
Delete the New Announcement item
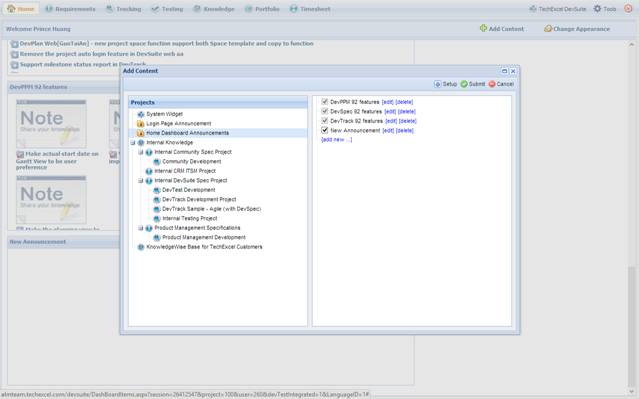405,131
